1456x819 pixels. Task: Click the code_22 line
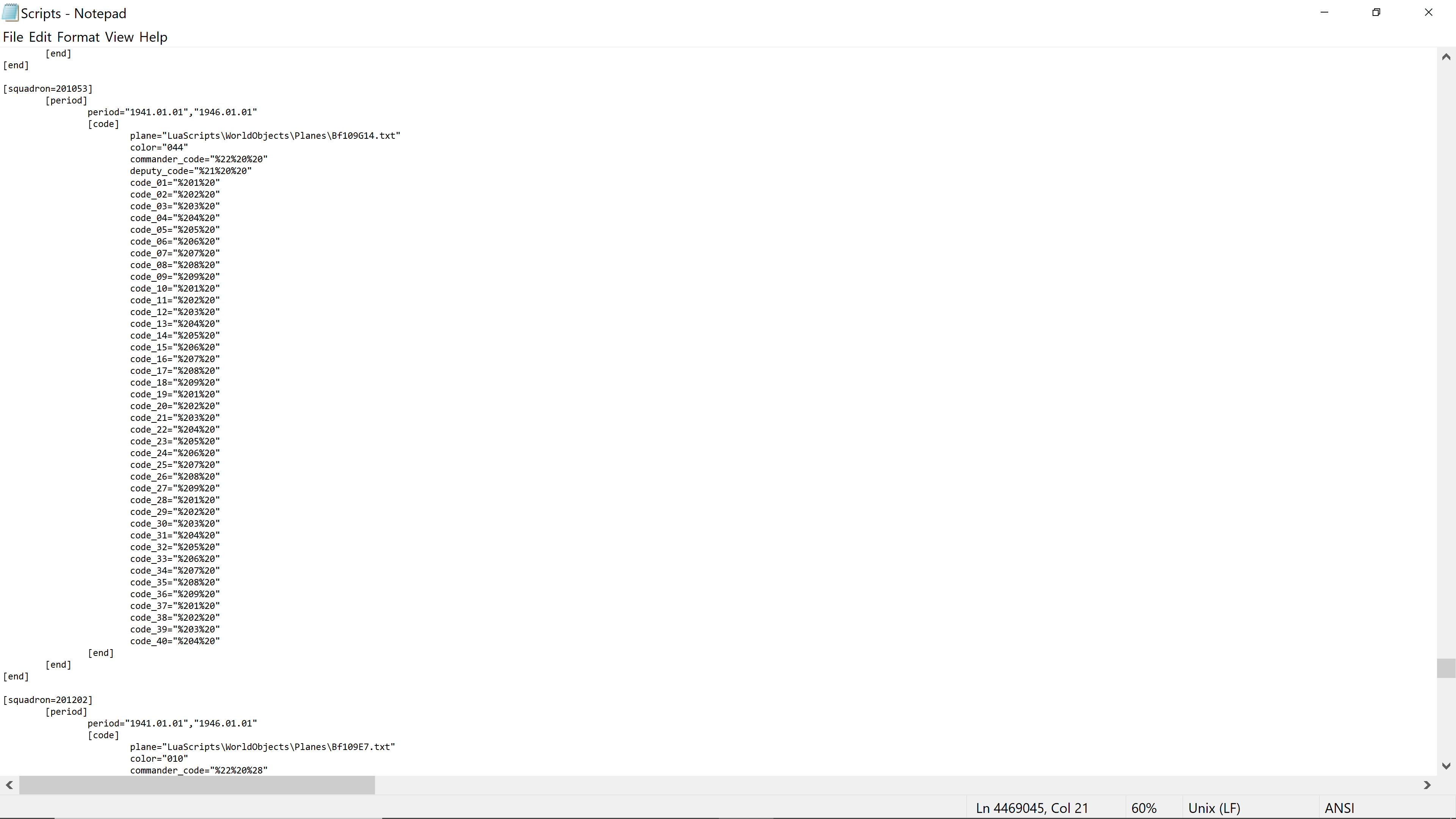pyautogui.click(x=175, y=430)
